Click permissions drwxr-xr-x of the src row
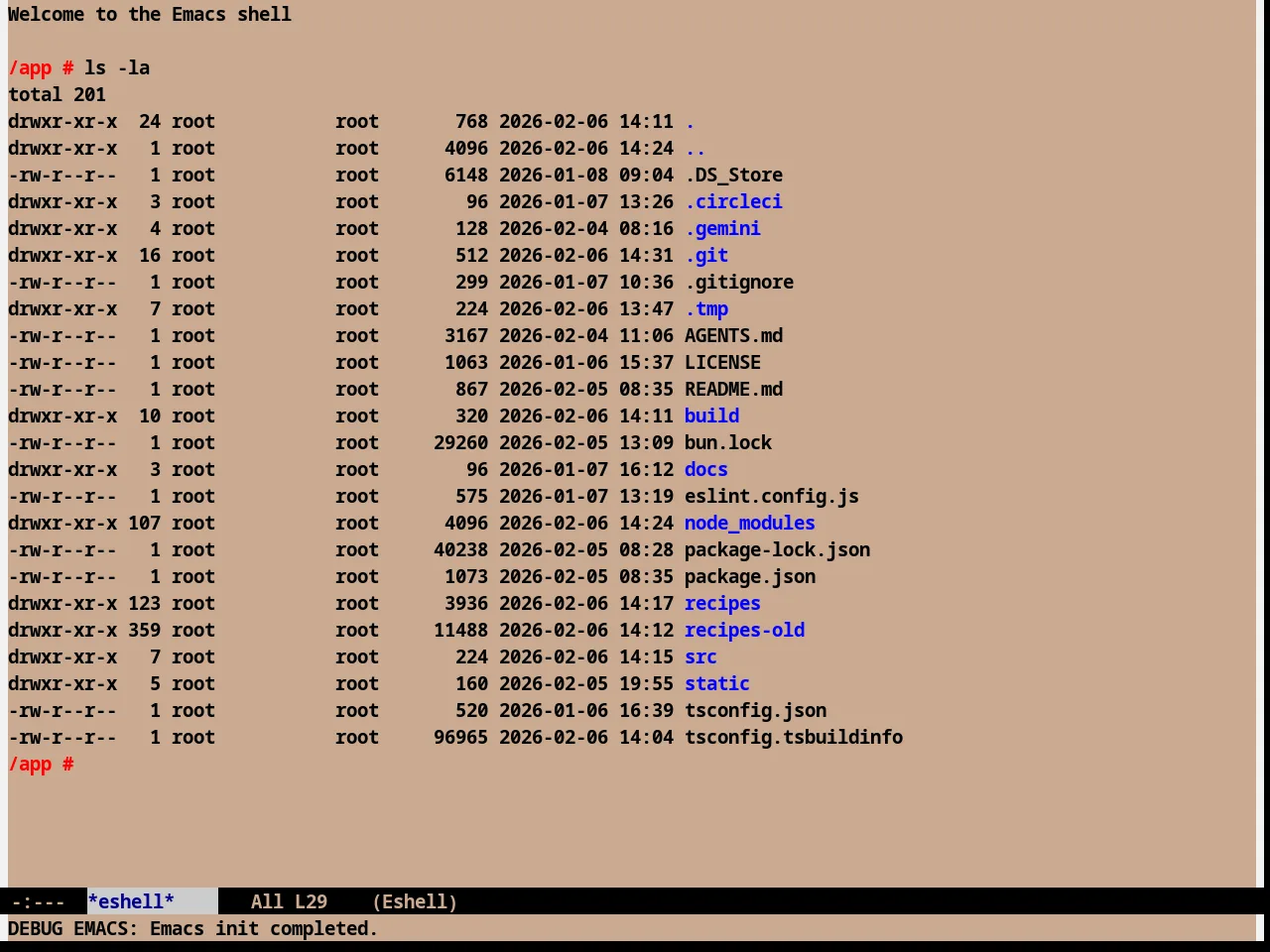This screenshot has width=1270, height=952. (63, 657)
